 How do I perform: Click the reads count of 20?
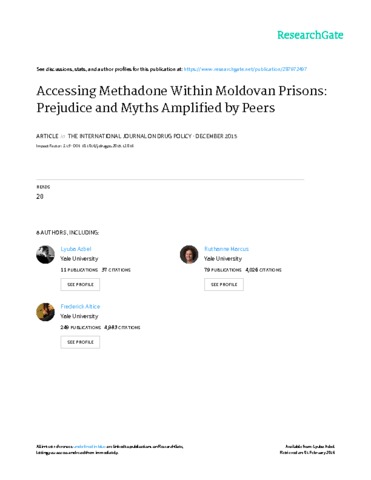40,196
